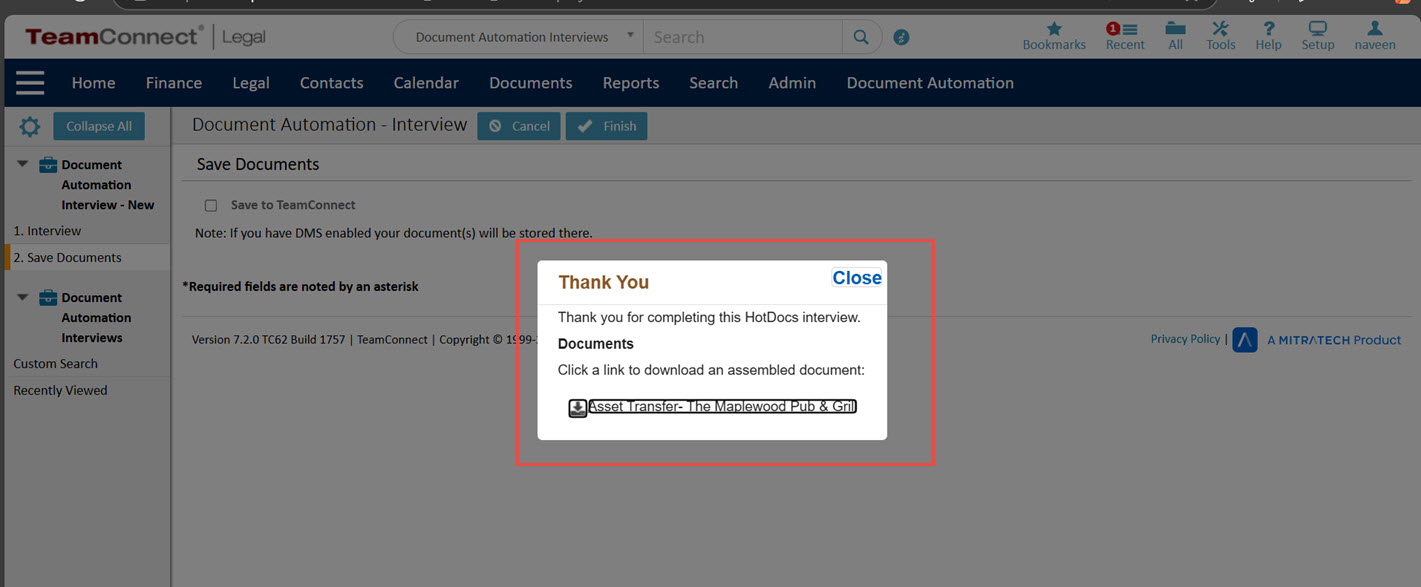Open the hamburger navigation menu
Viewport: 1421px width, 587px height.
point(29,82)
